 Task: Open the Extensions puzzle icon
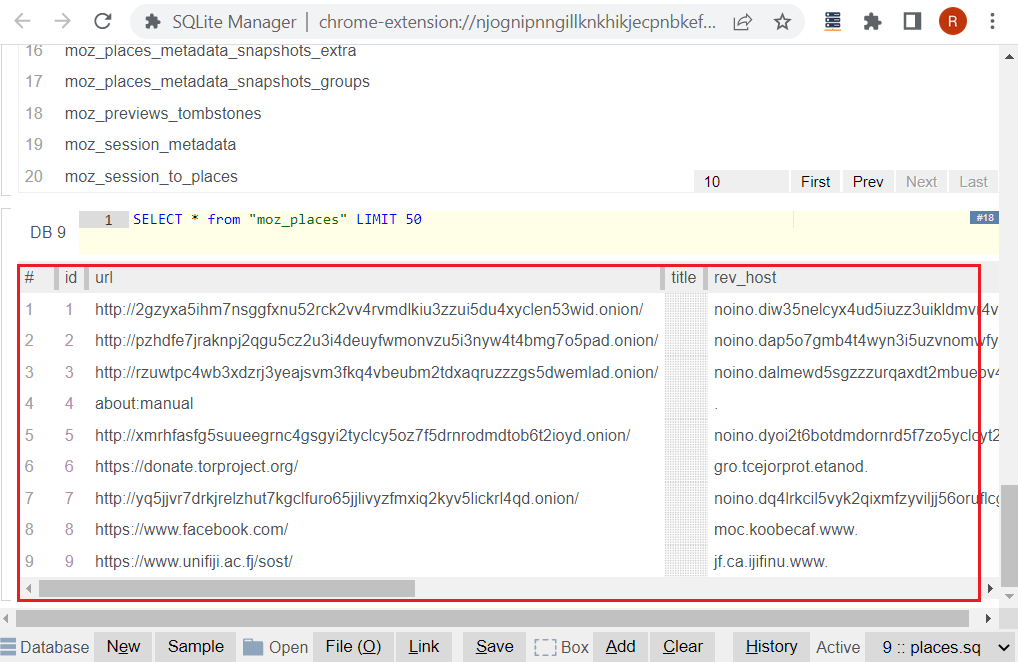(x=873, y=21)
